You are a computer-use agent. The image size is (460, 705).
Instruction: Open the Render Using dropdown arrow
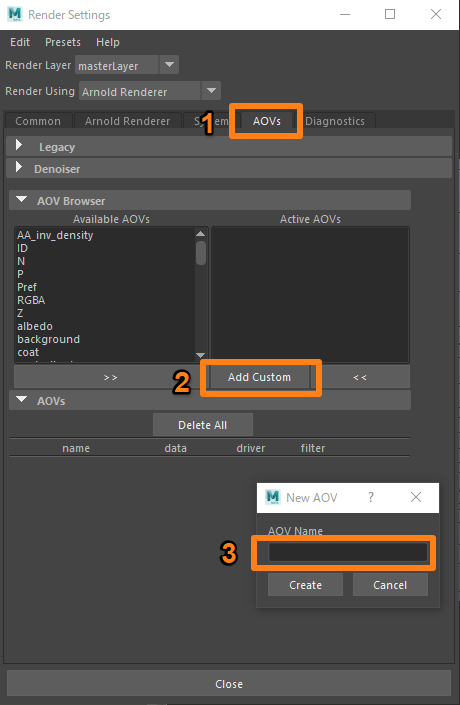point(211,91)
